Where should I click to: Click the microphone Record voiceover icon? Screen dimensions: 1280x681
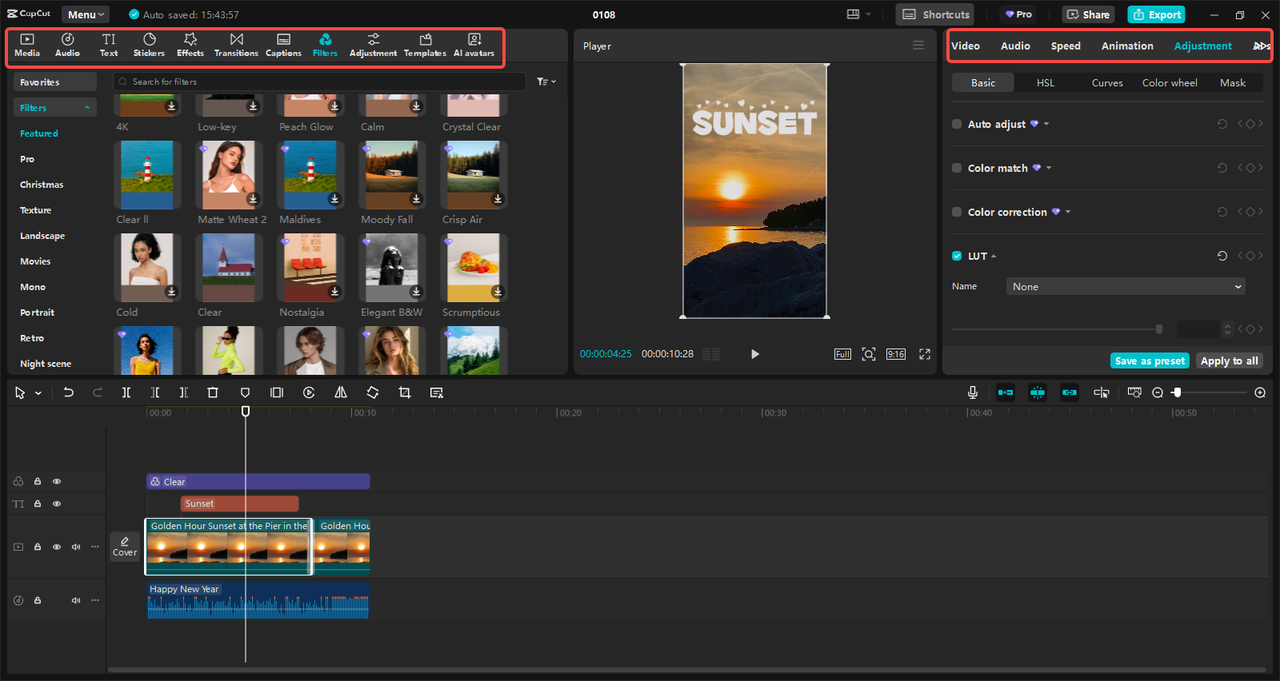pyautogui.click(x=972, y=393)
